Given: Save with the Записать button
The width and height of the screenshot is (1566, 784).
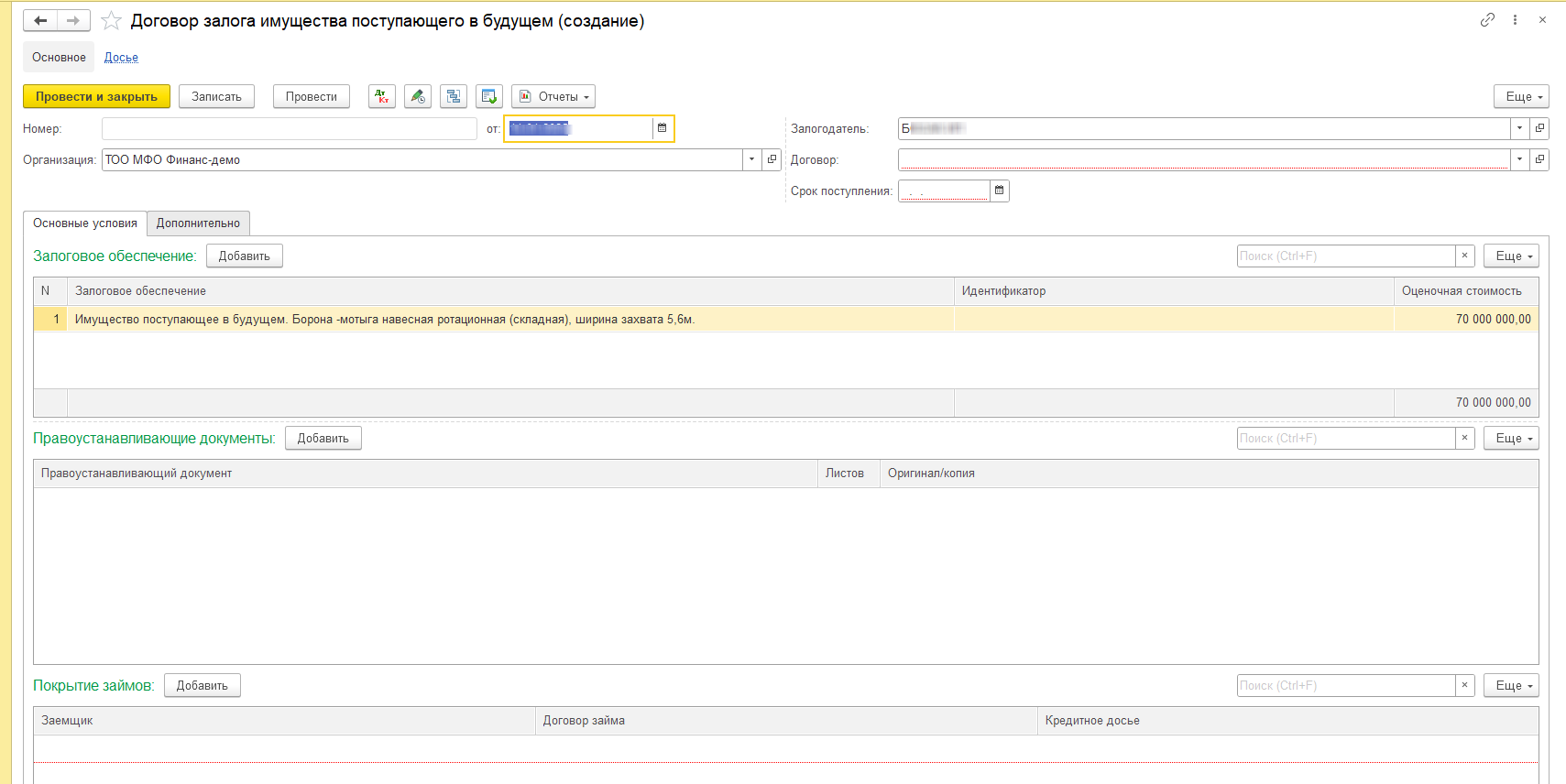Looking at the screenshot, I should pyautogui.click(x=216, y=96).
